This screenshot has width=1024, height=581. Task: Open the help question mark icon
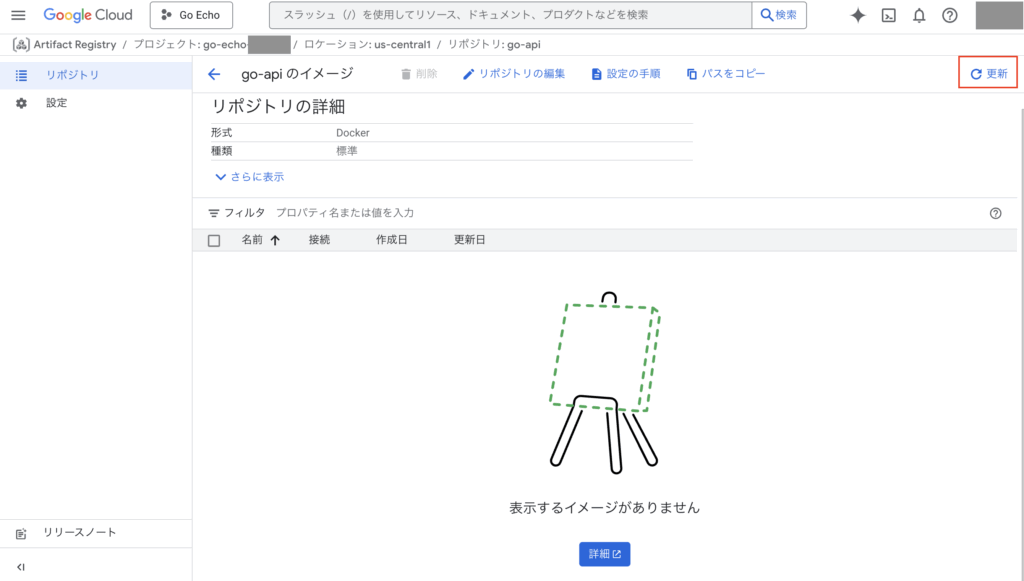950,15
